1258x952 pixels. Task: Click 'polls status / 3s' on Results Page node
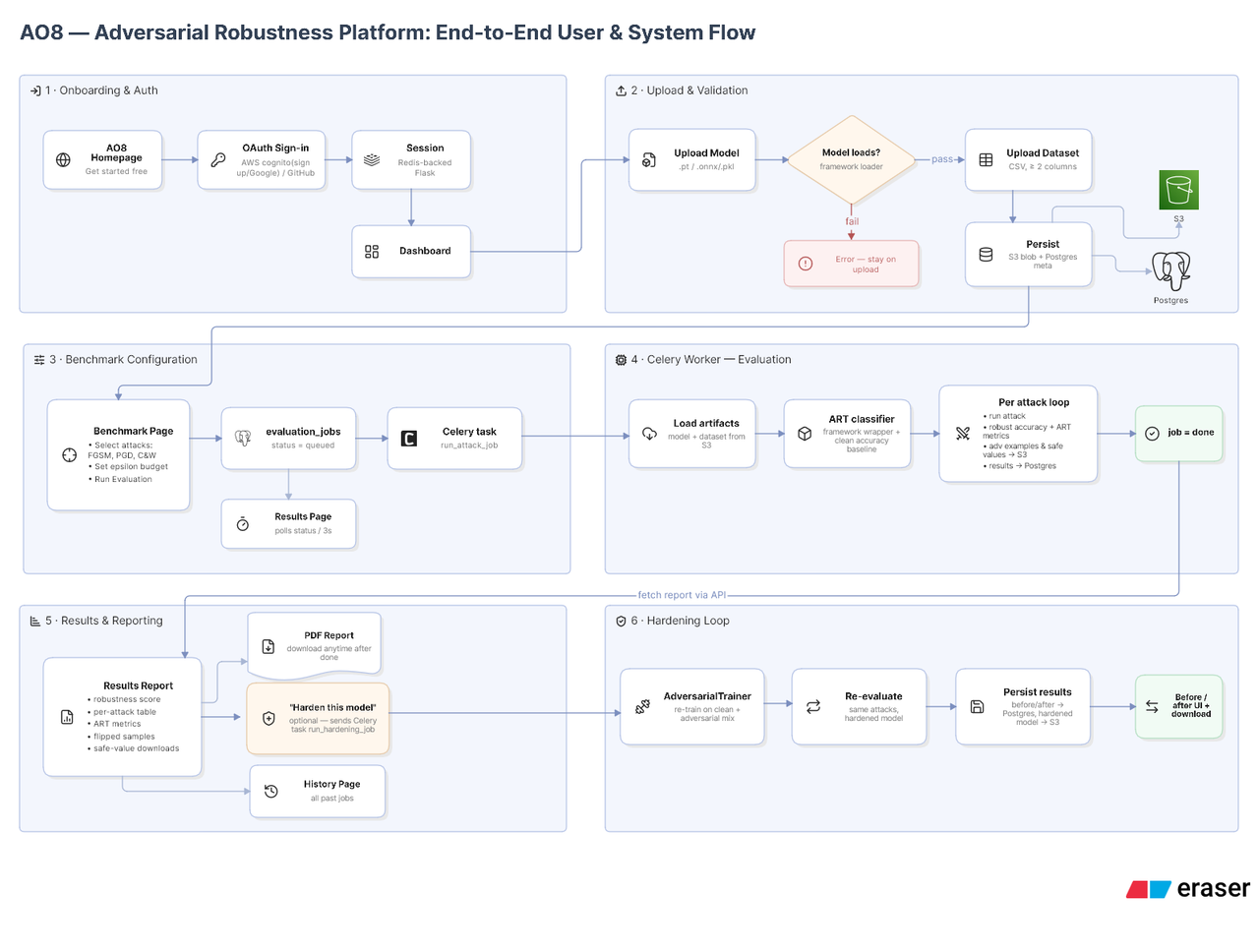point(303,531)
